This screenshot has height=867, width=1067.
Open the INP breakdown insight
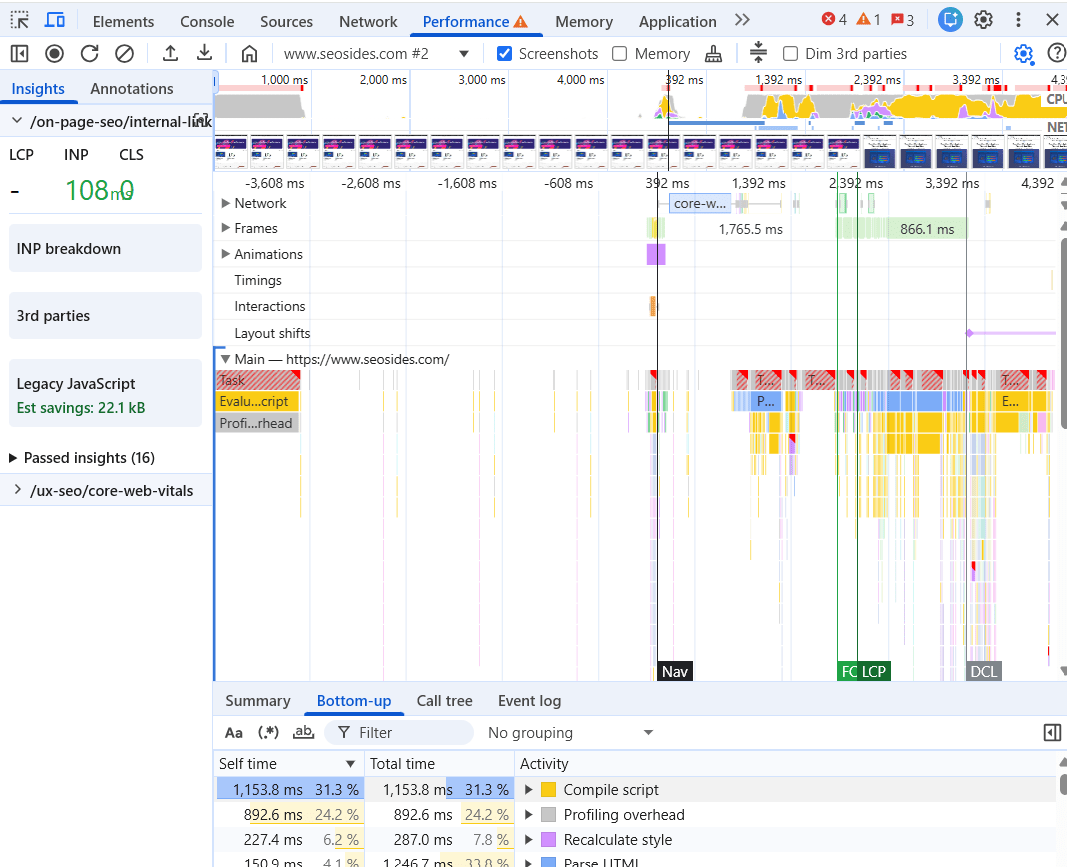pos(105,248)
